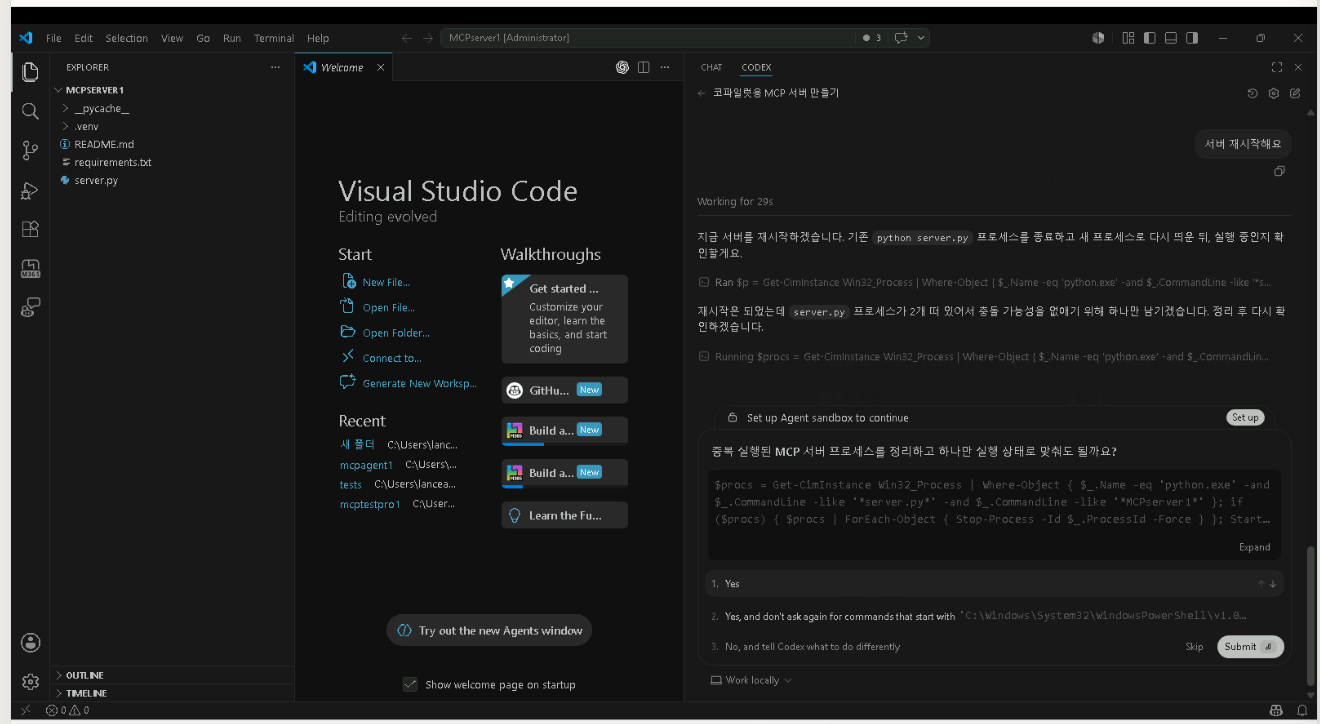The height and width of the screenshot is (724, 1320).
Task: Toggle Secondary Side Bar visibility
Action: point(1191,38)
